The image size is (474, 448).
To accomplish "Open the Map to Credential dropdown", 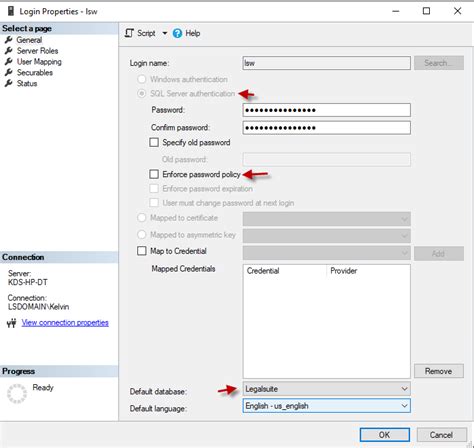I will pyautogui.click(x=327, y=253).
